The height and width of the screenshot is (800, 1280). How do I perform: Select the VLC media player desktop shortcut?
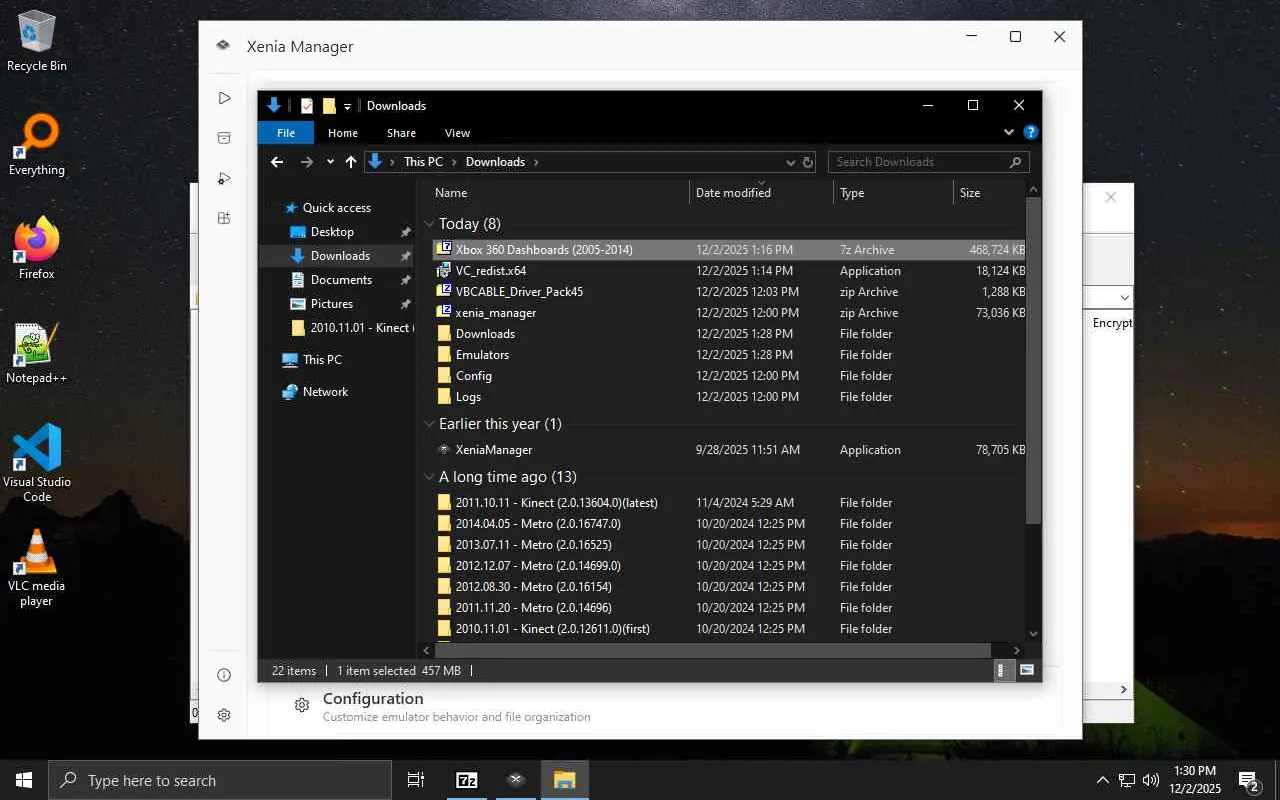(x=37, y=567)
